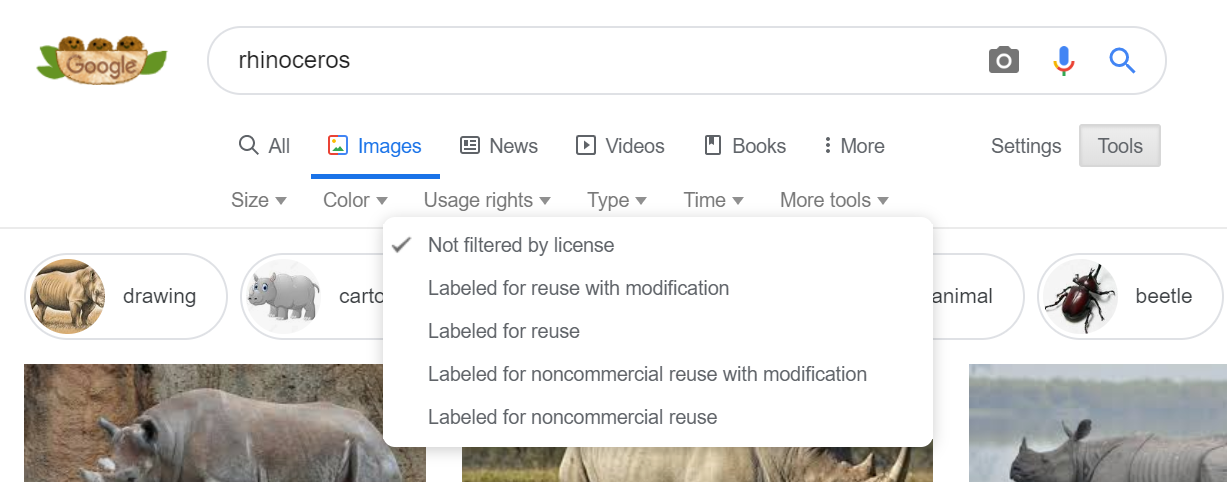This screenshot has width=1227, height=482.
Task: Toggle the Tools button
Action: click(1120, 146)
